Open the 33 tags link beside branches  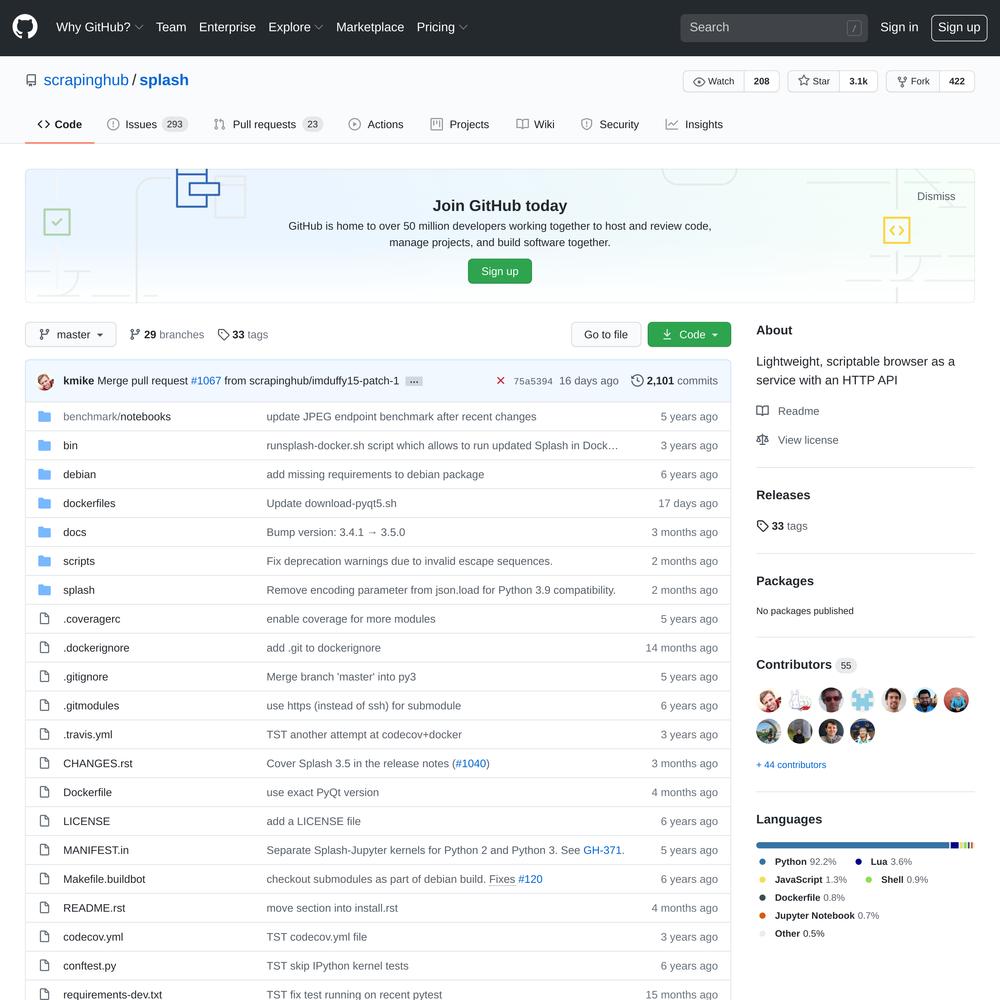pos(243,335)
